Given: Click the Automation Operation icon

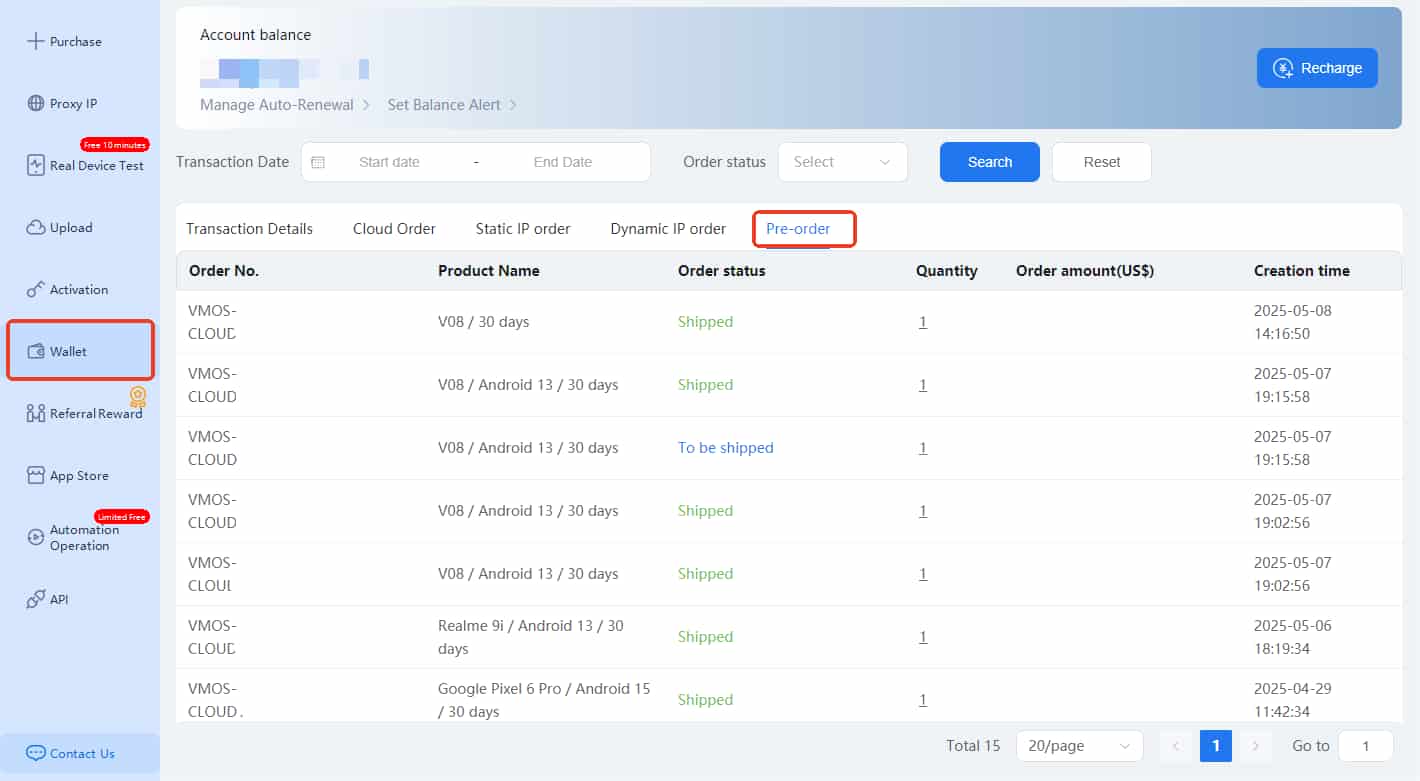Looking at the screenshot, I should coord(36,537).
